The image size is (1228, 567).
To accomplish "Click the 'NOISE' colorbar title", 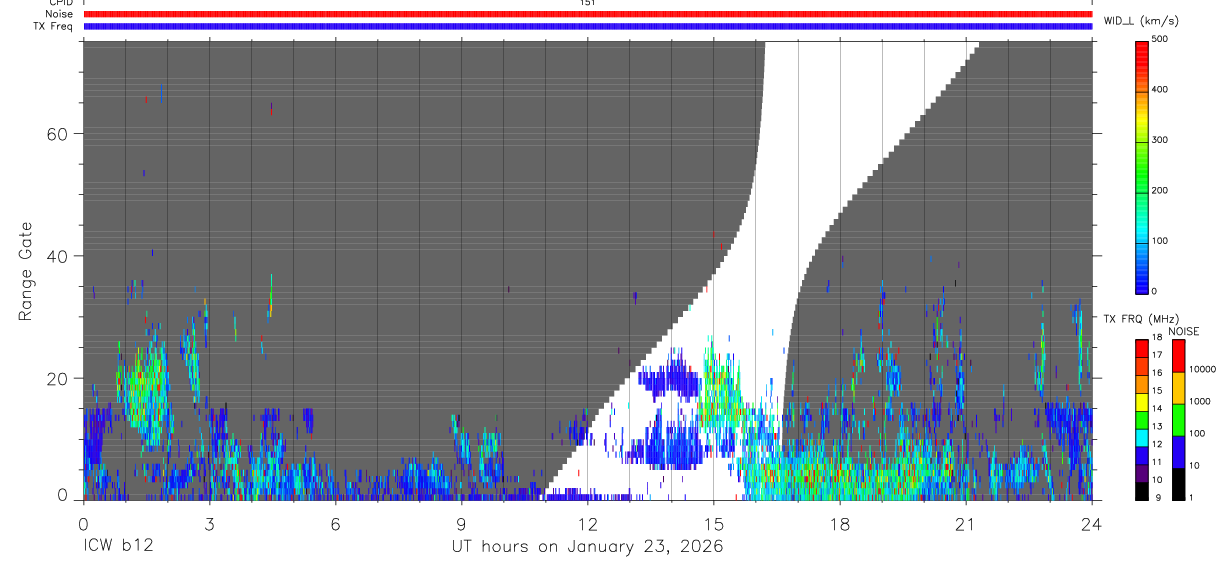I will point(1183,331).
